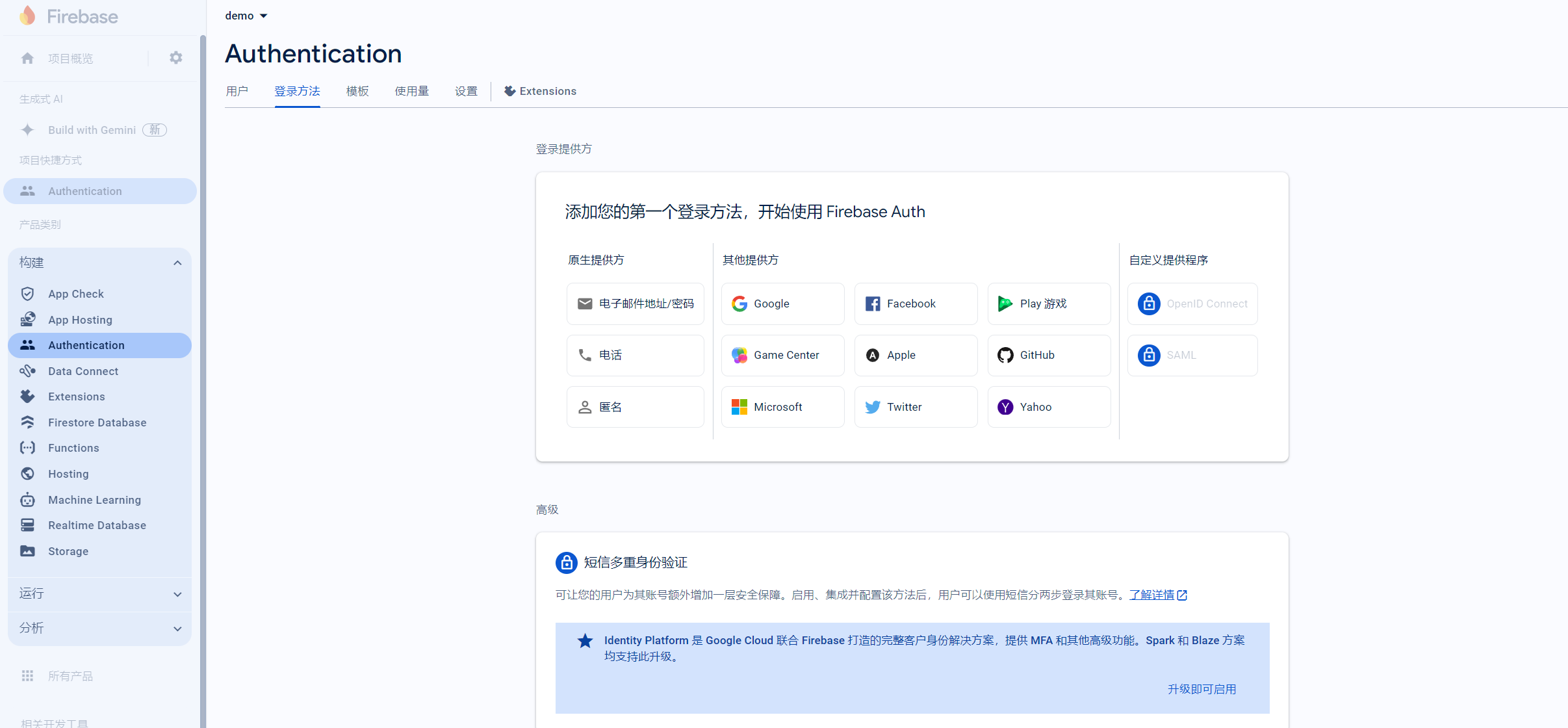Click the email envelope icon
The image size is (1568, 728).
(x=585, y=304)
